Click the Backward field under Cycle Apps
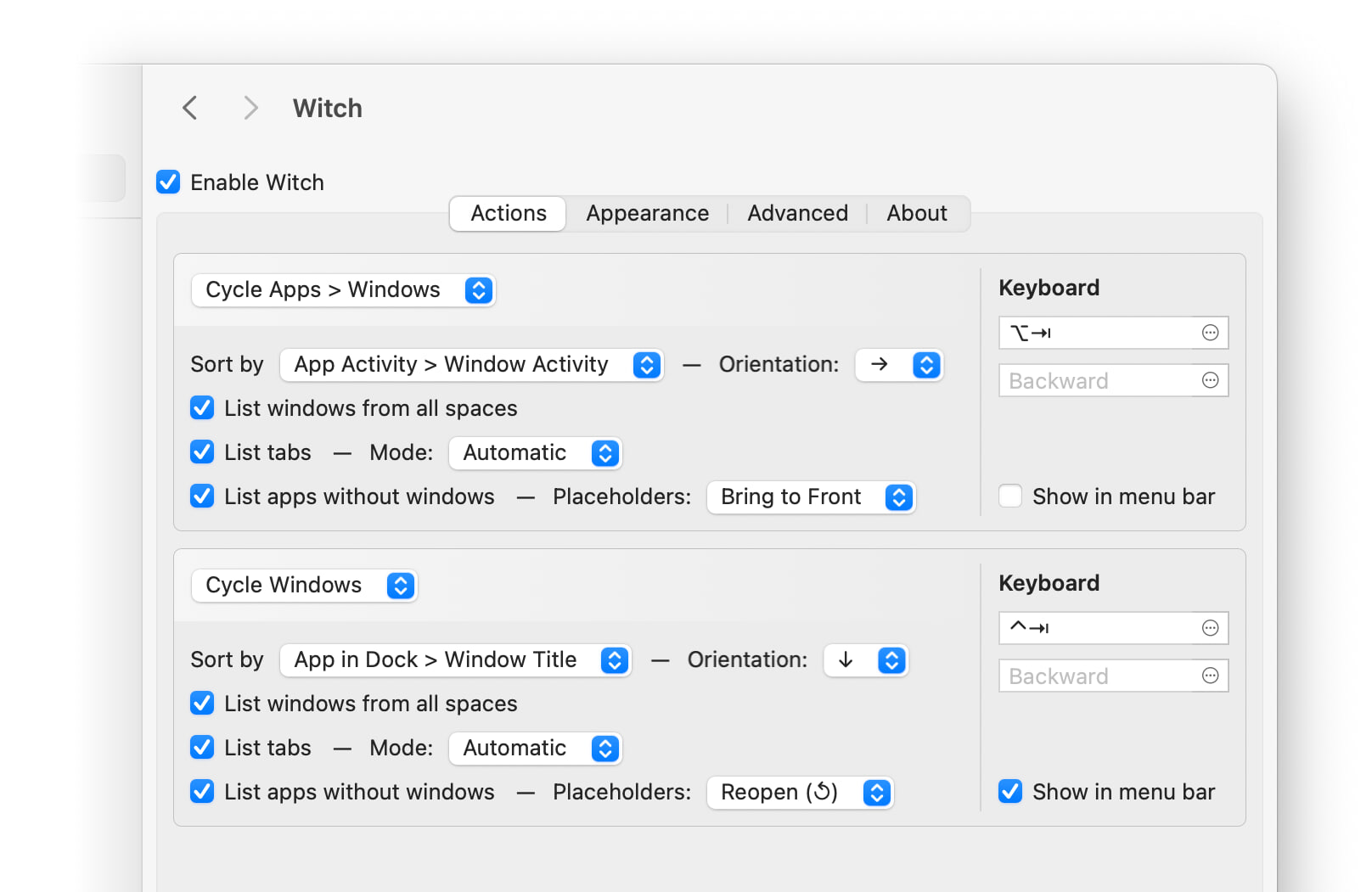This screenshot has width=1372, height=892. coord(1113,380)
